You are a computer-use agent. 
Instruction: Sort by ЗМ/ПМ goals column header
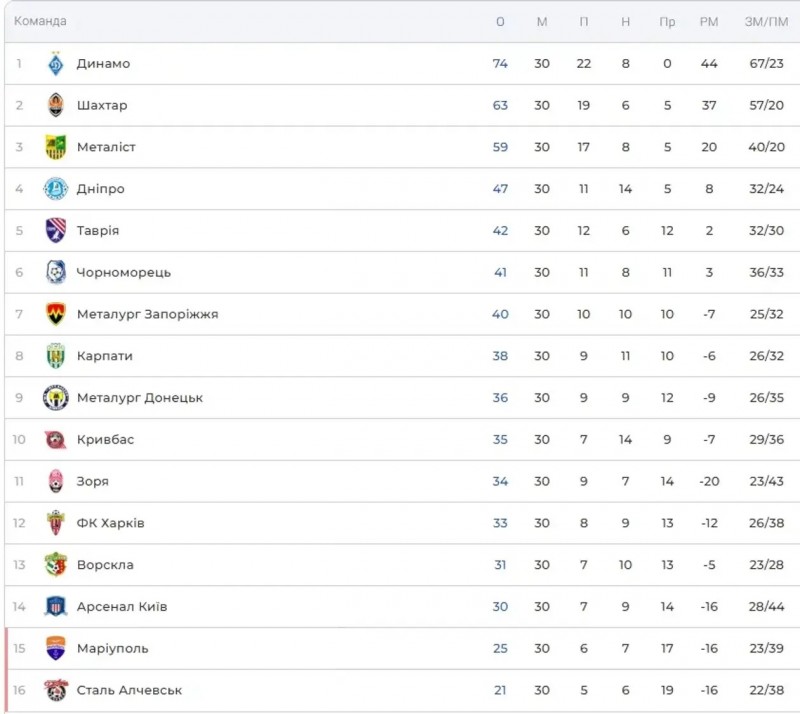(765, 22)
